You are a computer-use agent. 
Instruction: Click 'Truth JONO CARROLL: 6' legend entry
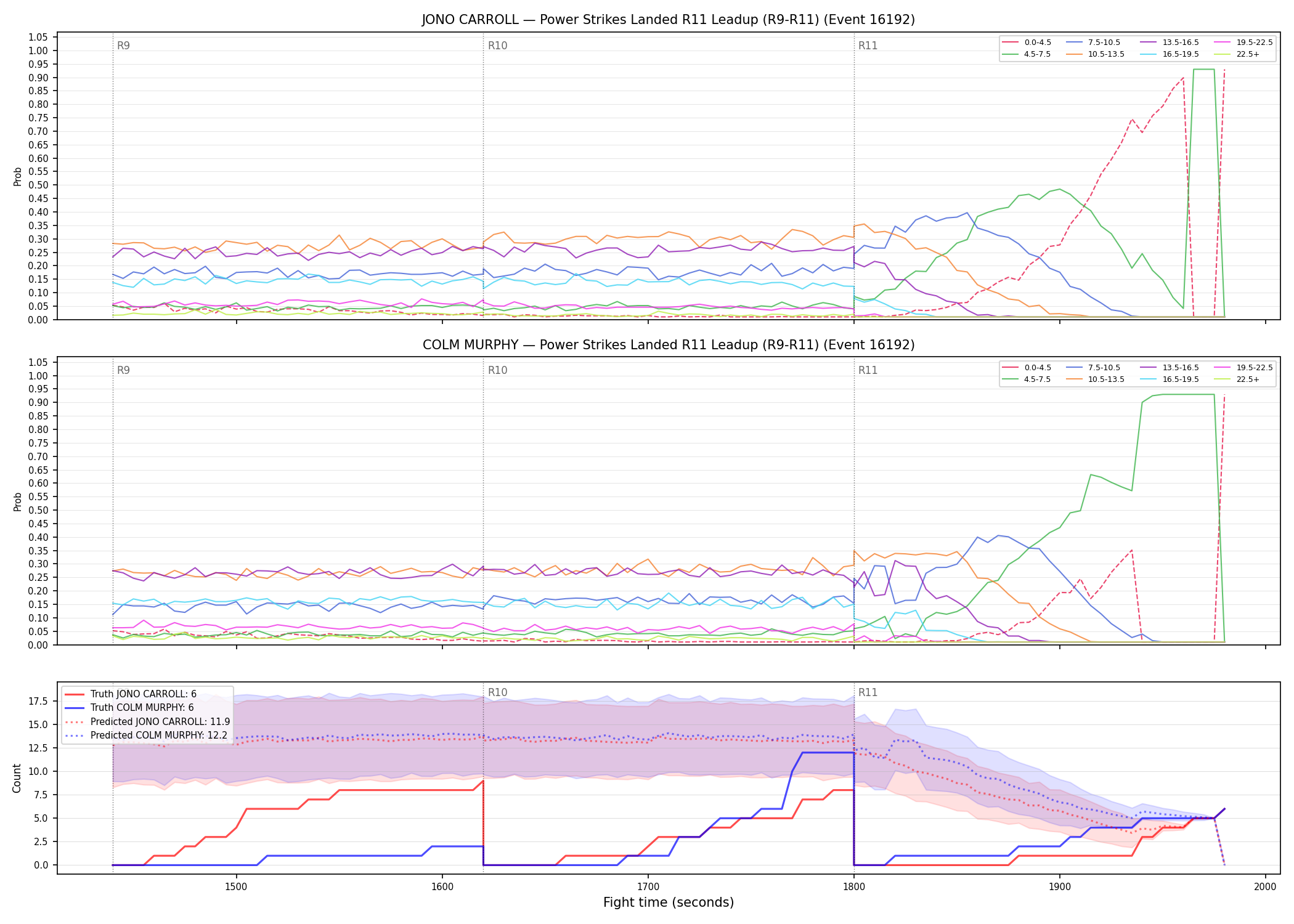coord(131,694)
